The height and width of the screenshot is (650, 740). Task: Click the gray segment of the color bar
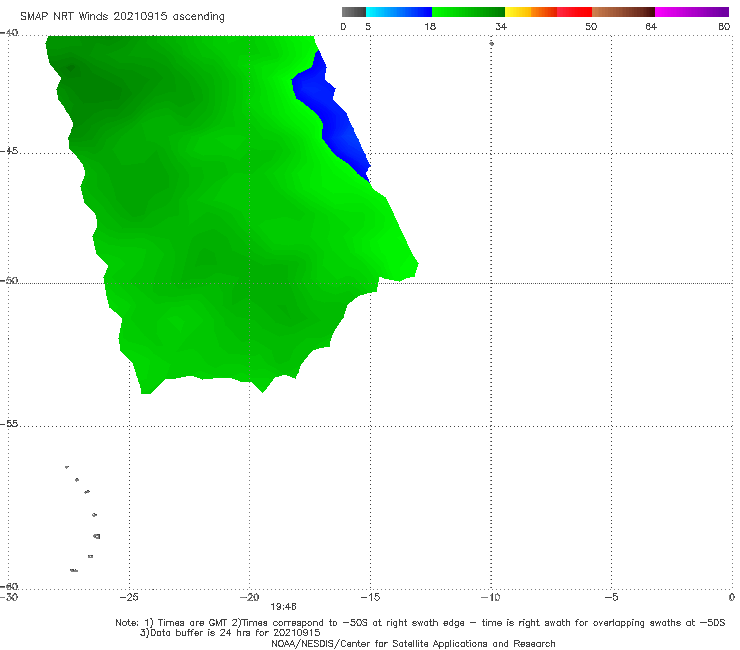[354, 12]
